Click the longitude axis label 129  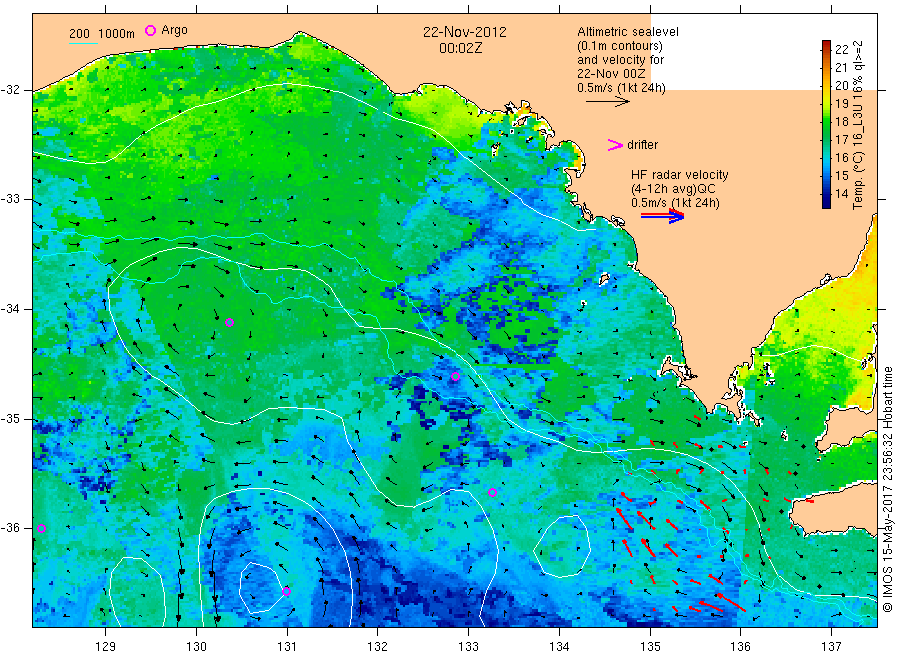point(106,647)
